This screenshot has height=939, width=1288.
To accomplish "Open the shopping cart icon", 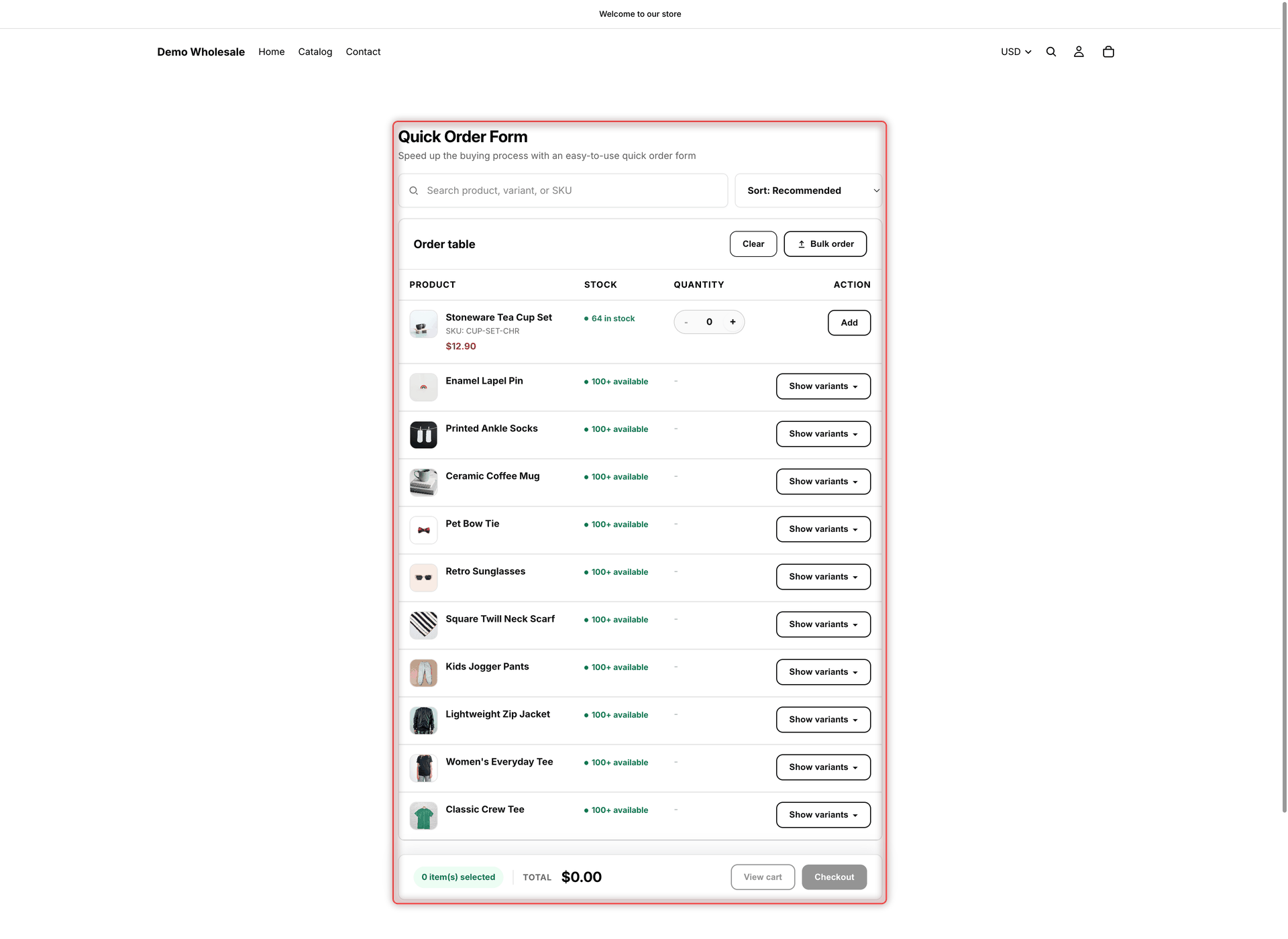I will coord(1108,52).
